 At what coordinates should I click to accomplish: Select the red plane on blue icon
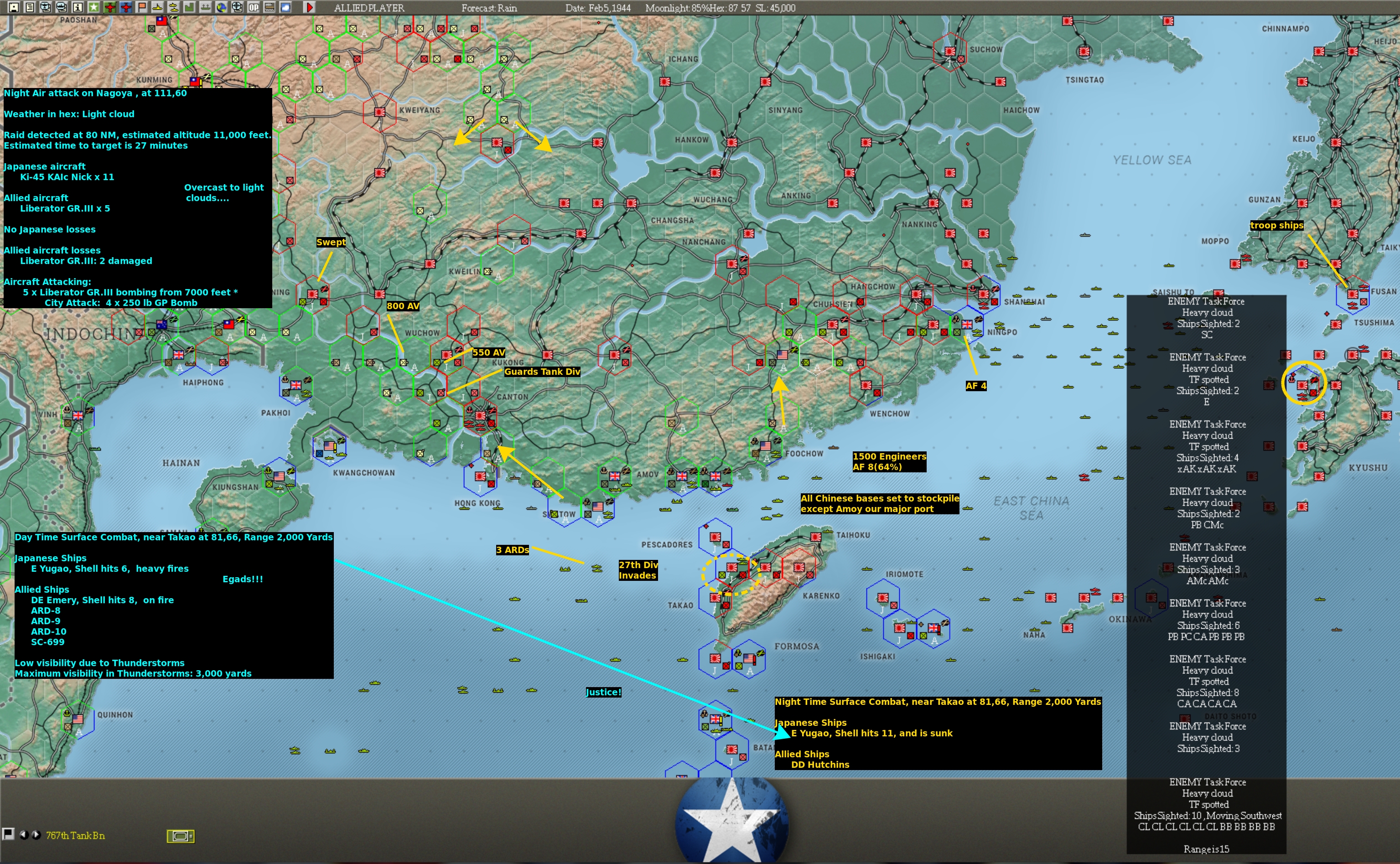point(126,7)
